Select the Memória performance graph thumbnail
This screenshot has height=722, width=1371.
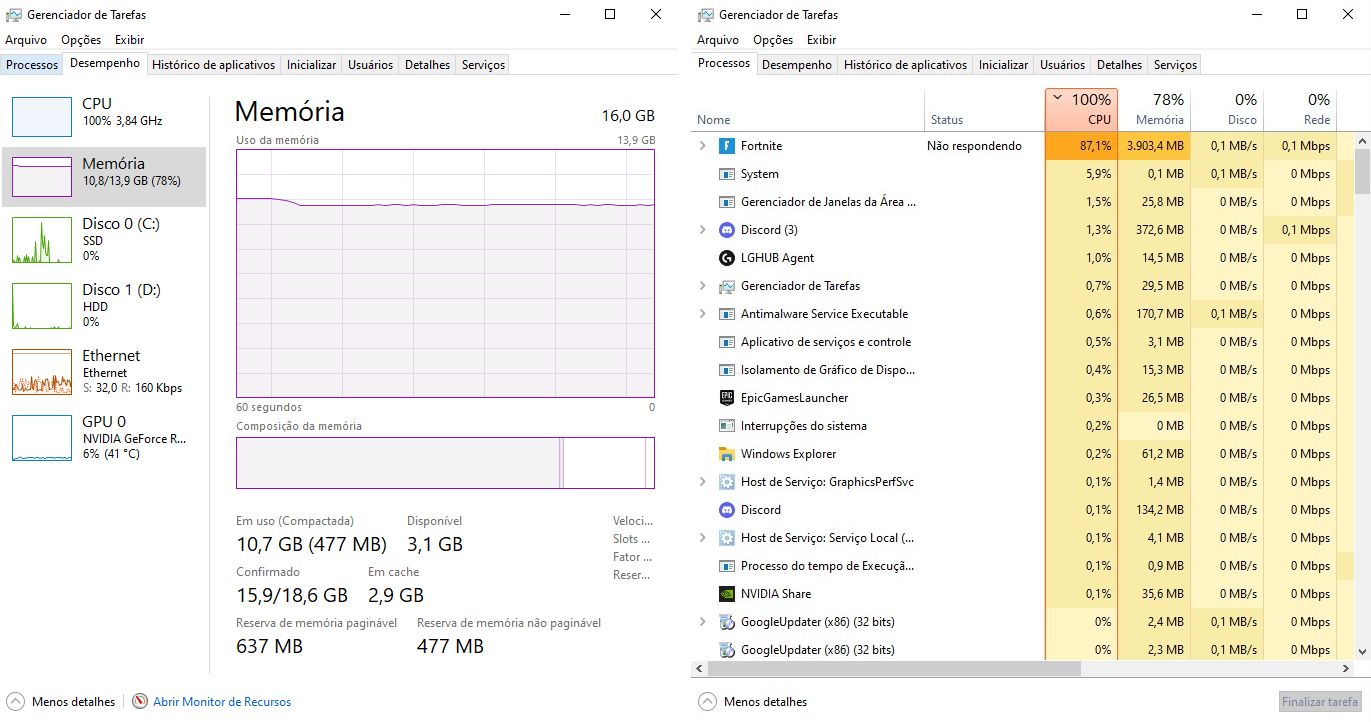[x=42, y=177]
